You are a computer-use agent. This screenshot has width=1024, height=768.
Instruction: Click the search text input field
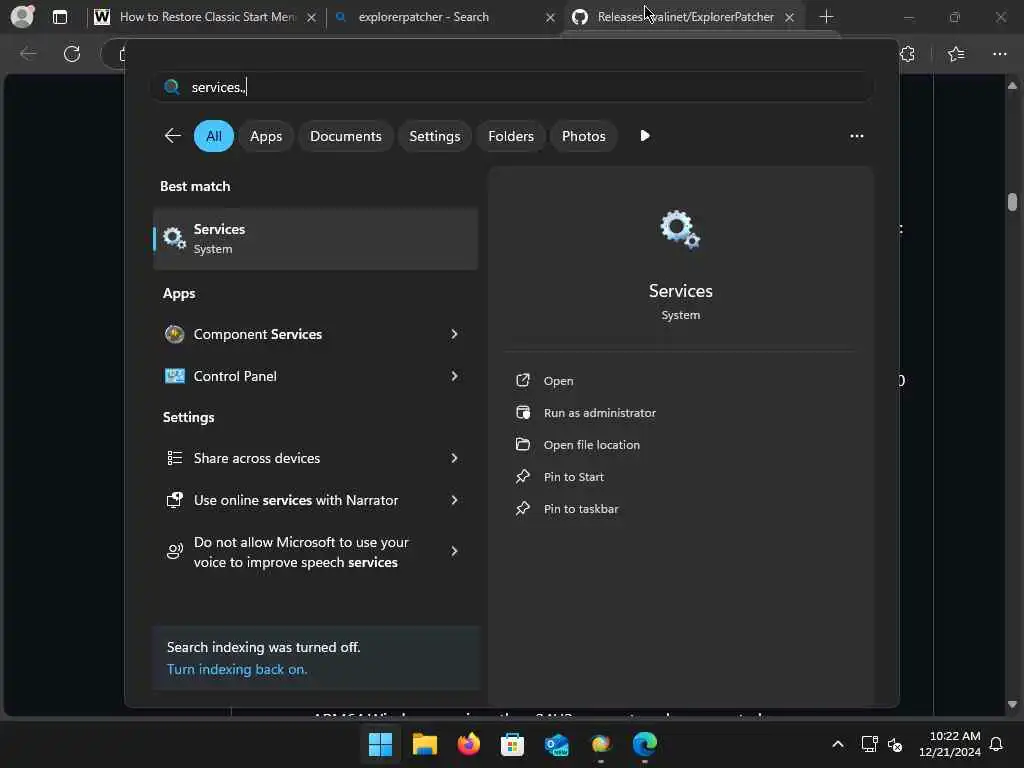click(x=511, y=87)
